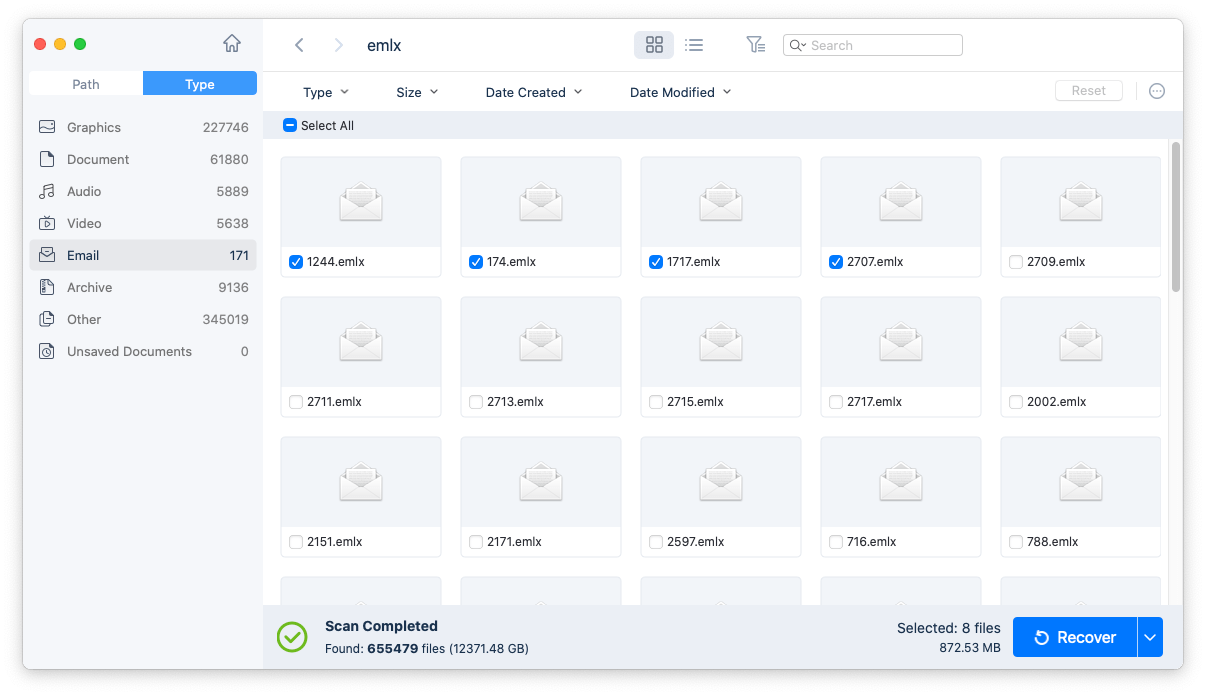Open the Recover button dropdown arrow
The width and height of the screenshot is (1206, 696).
pos(1149,637)
